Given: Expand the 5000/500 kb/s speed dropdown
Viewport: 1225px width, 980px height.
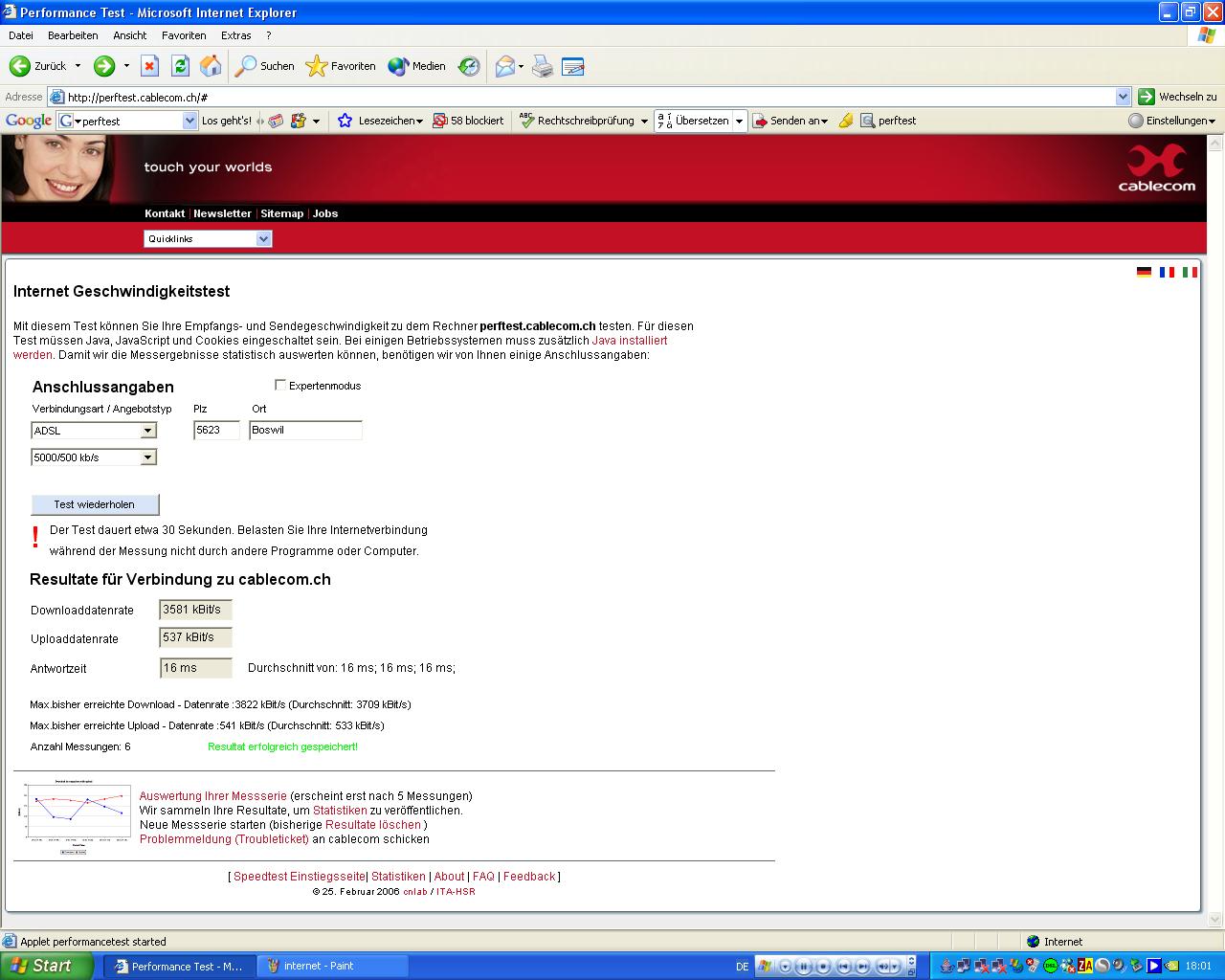Looking at the screenshot, I should [147, 457].
